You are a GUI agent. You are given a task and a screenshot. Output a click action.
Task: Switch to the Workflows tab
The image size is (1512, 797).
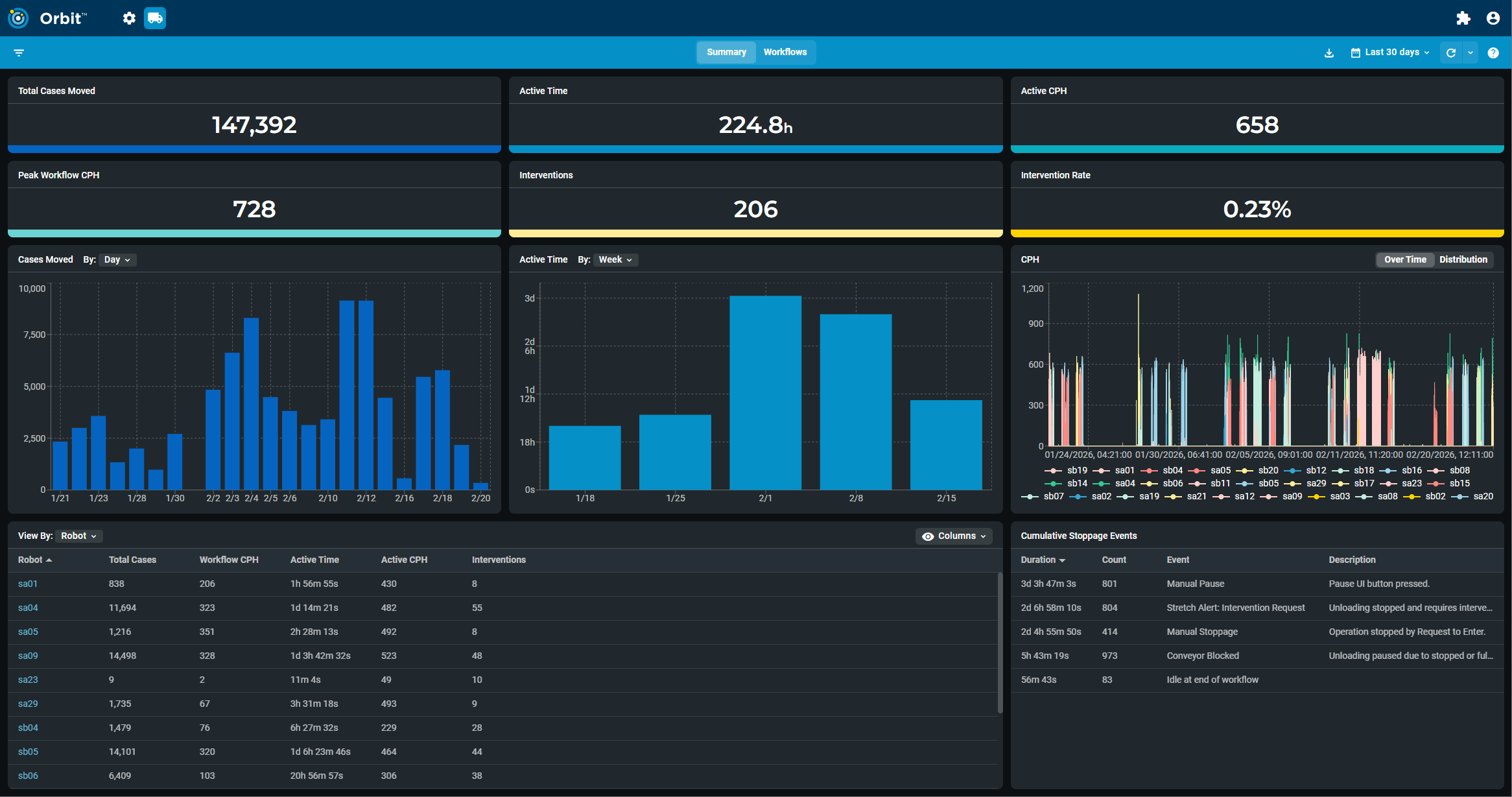(x=785, y=53)
